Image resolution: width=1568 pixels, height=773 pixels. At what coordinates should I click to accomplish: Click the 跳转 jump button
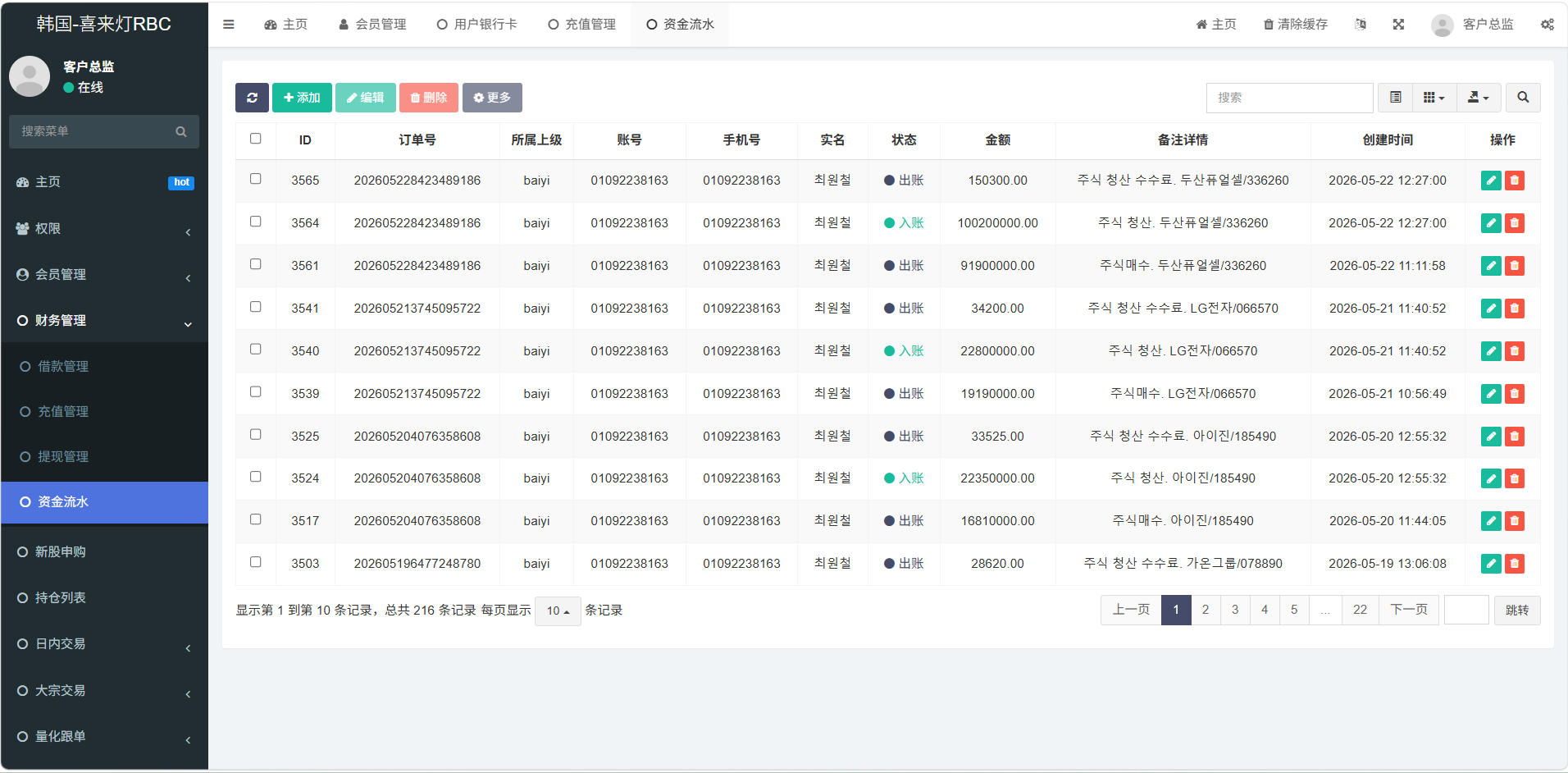pos(1517,611)
